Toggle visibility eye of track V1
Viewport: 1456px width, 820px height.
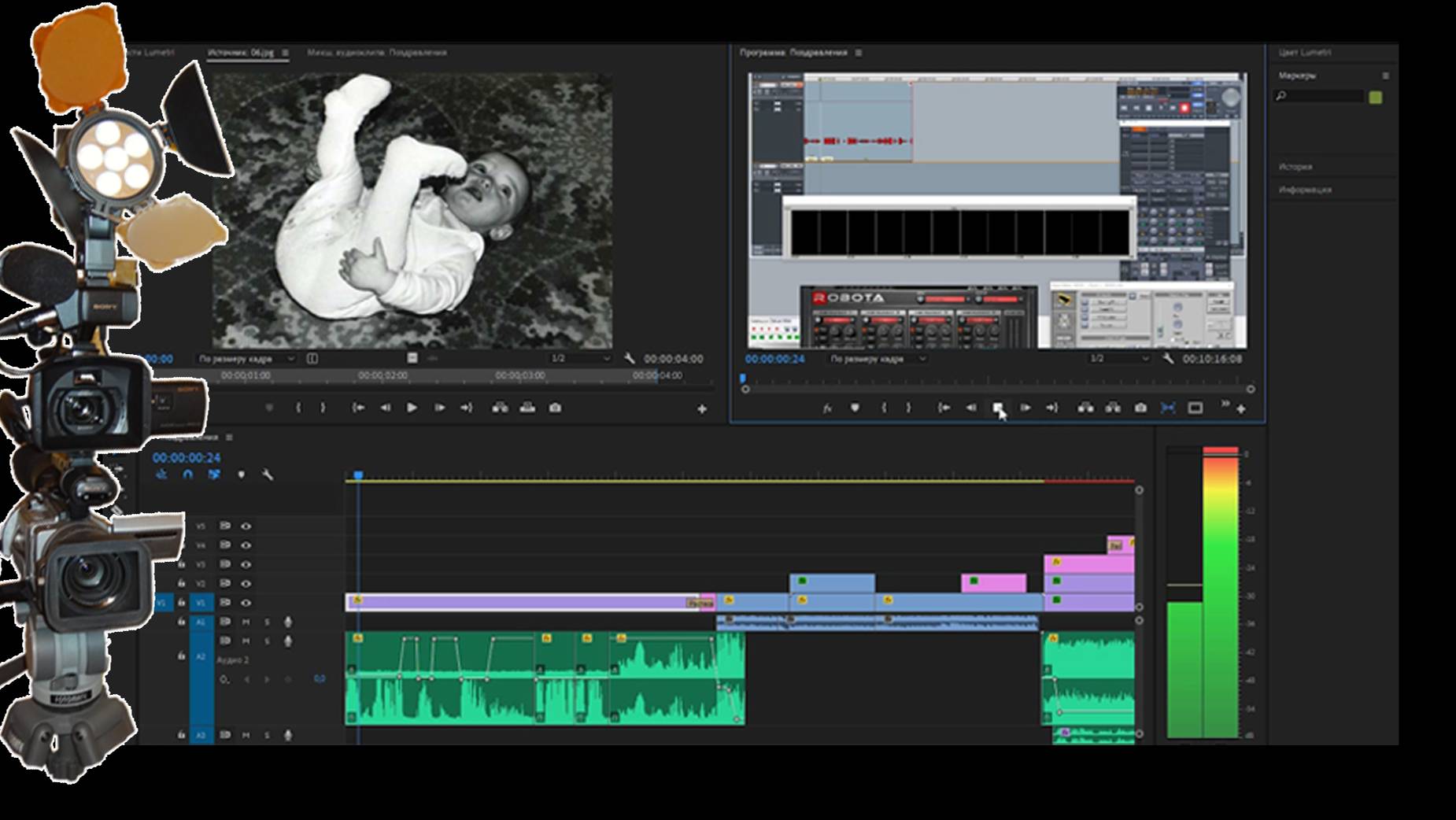(x=246, y=603)
